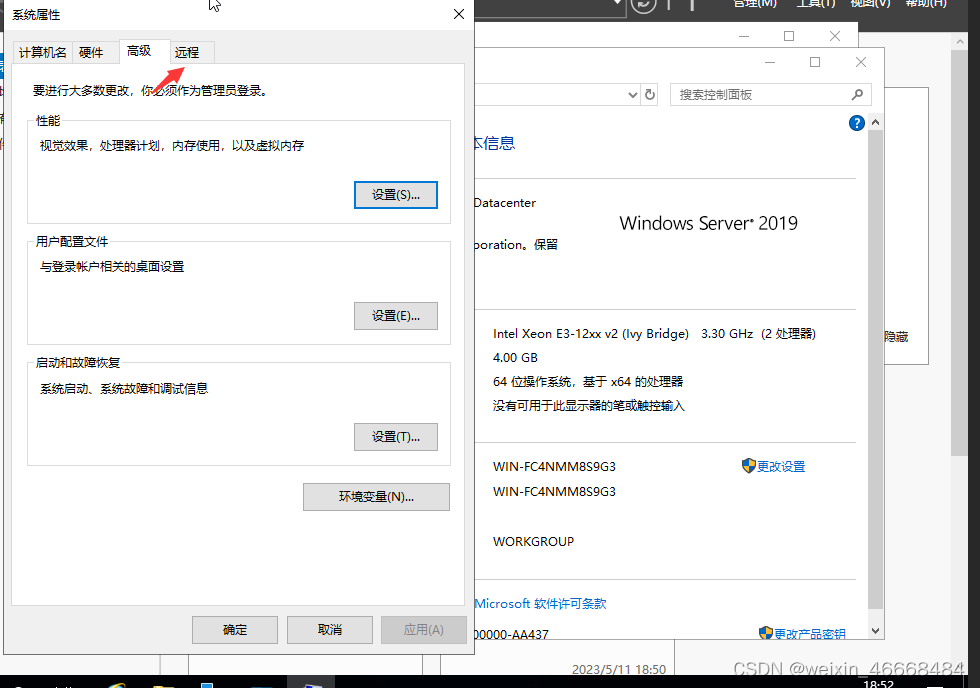Open performance 设置(S)... button
This screenshot has width=980, height=688.
(x=396, y=195)
